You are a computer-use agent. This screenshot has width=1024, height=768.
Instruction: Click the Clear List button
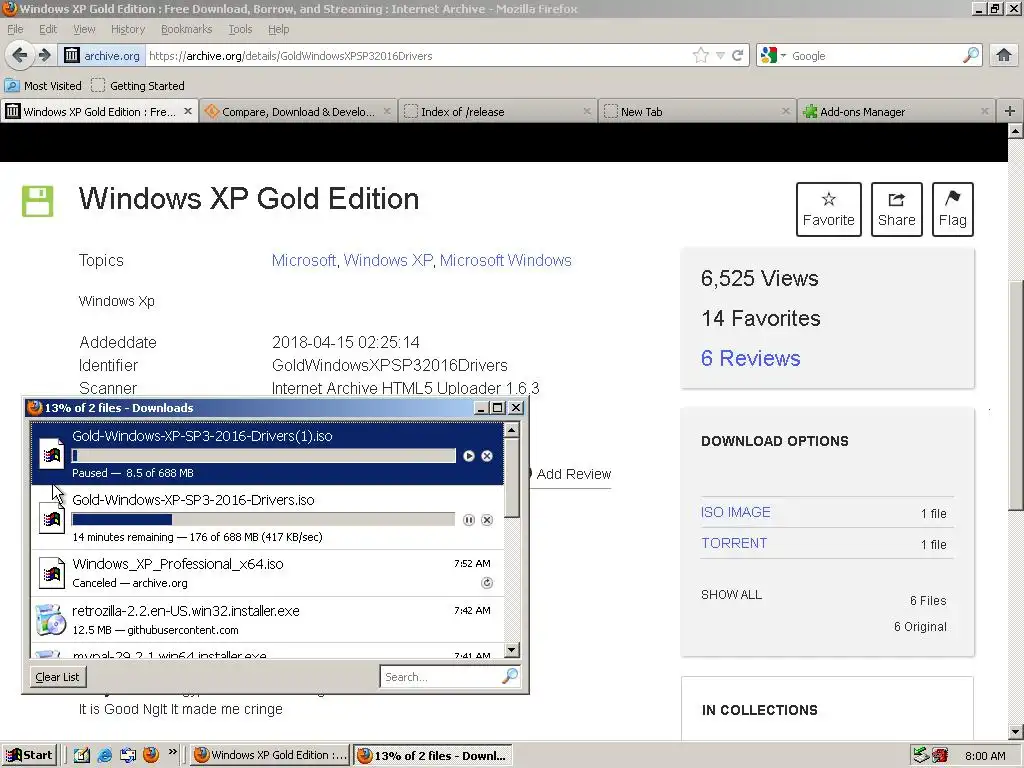(57, 677)
